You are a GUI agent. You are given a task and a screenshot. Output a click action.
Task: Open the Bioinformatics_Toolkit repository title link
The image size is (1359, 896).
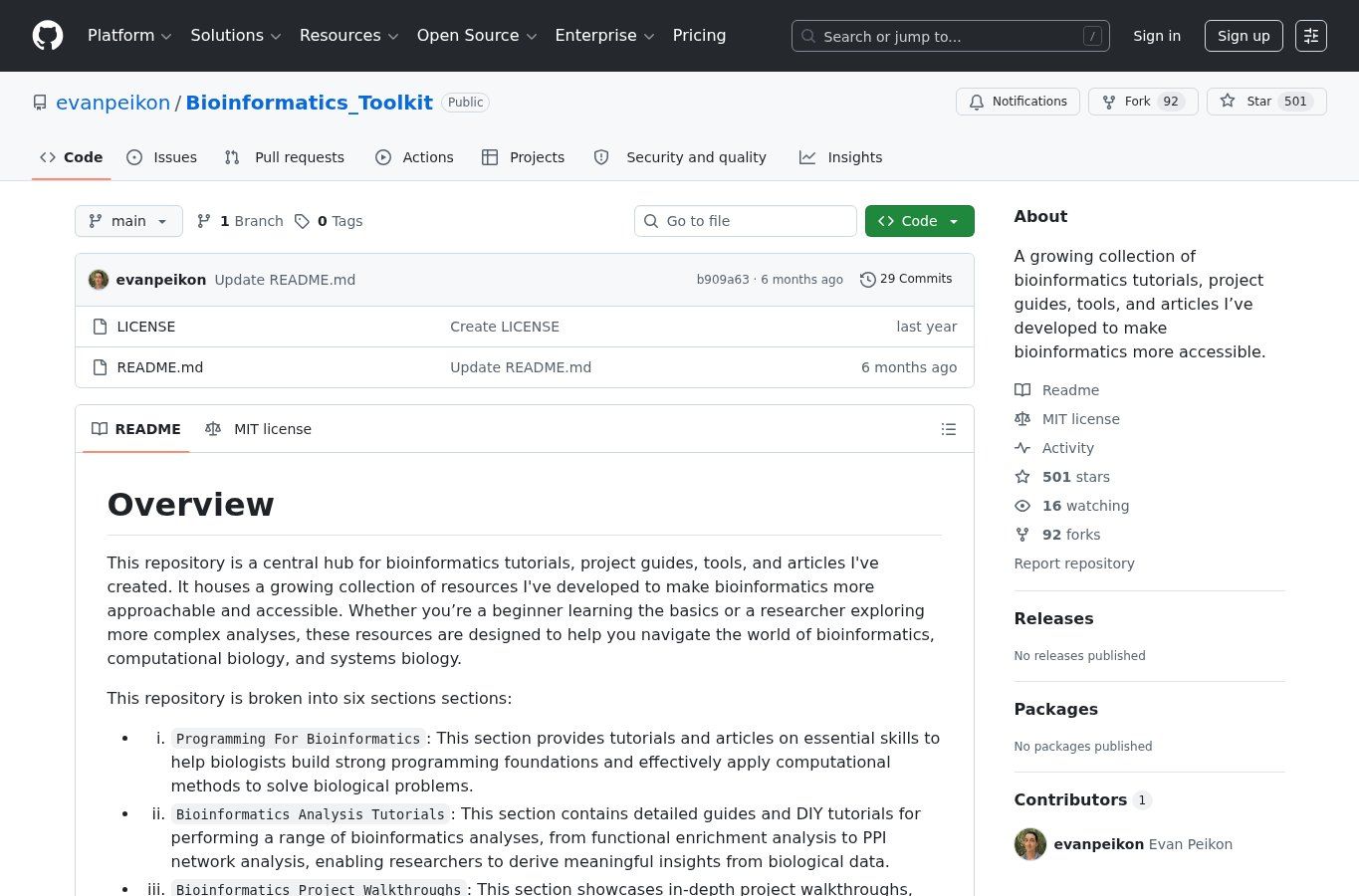[x=309, y=103]
